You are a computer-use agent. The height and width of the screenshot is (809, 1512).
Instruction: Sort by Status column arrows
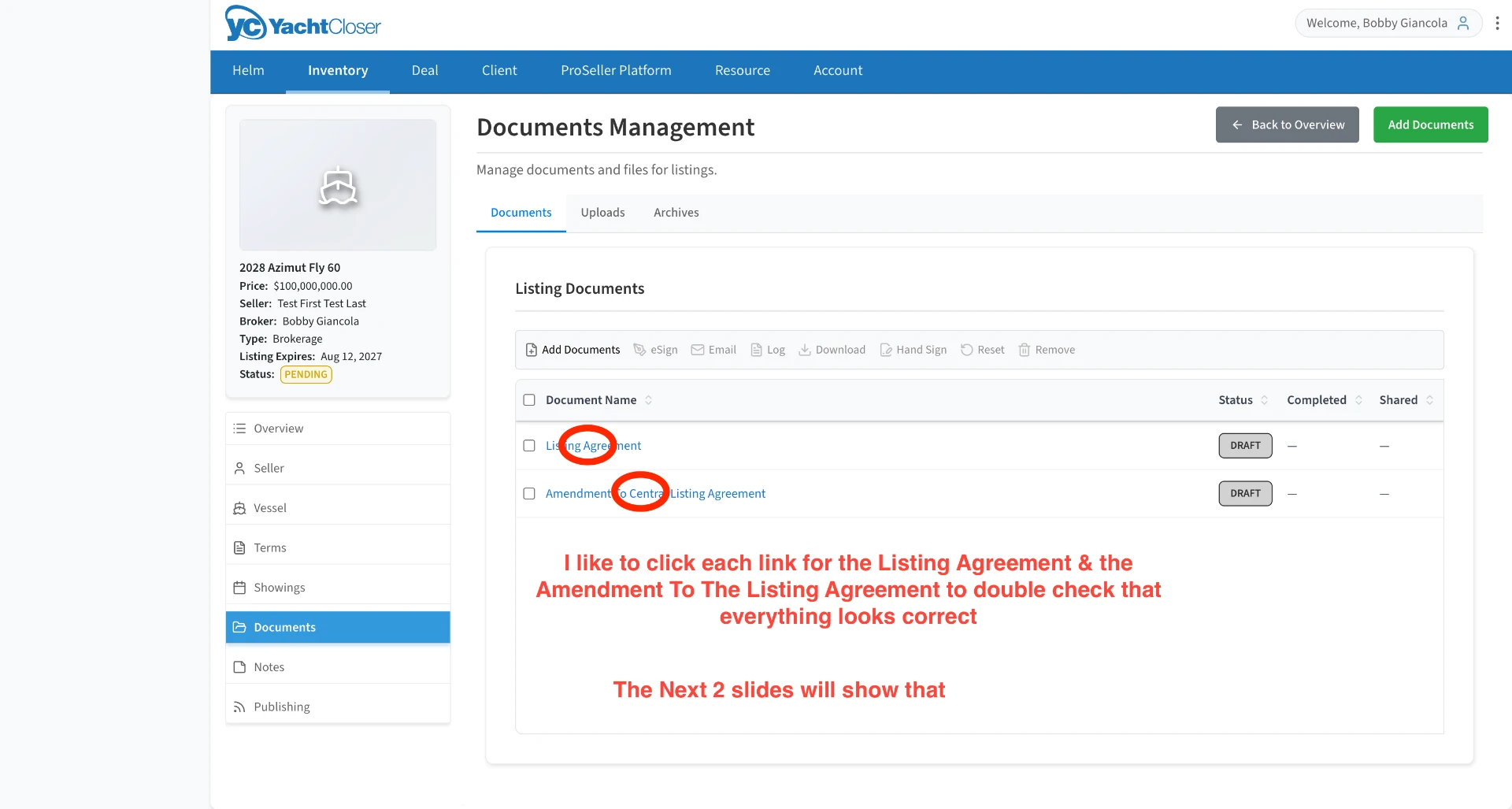[x=1264, y=400]
